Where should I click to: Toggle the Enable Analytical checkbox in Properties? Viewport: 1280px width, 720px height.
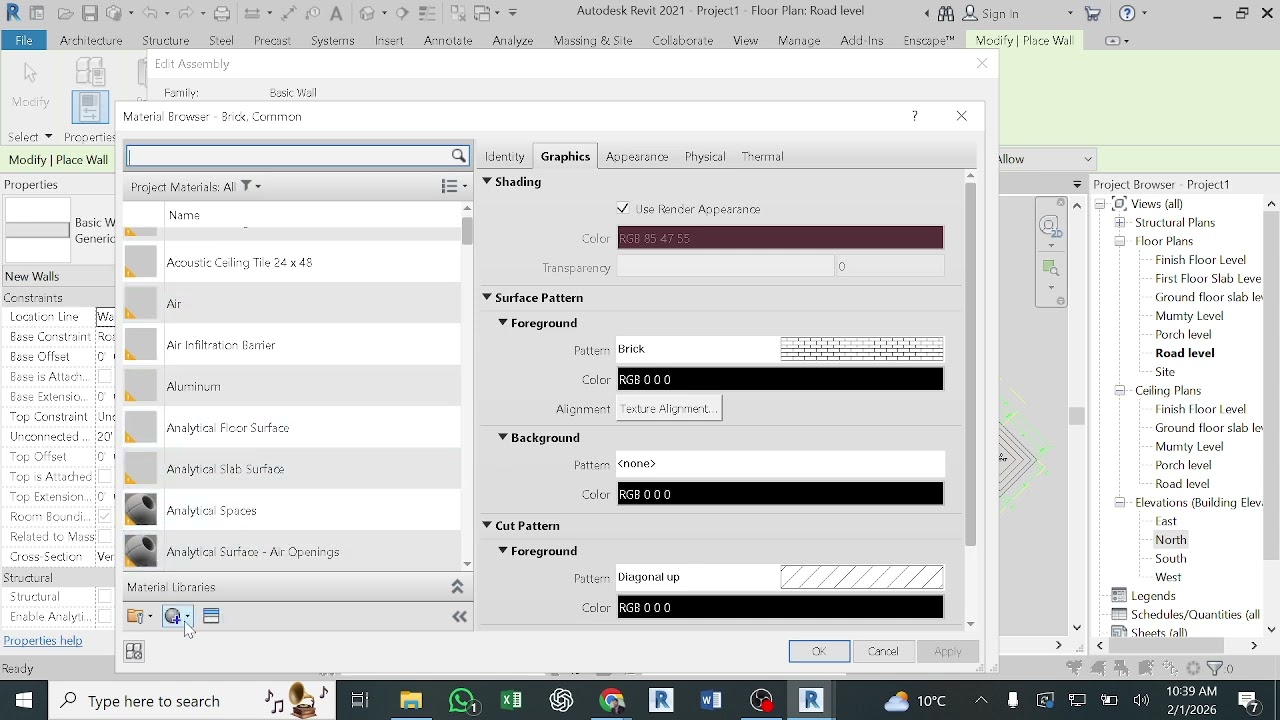tap(105, 617)
